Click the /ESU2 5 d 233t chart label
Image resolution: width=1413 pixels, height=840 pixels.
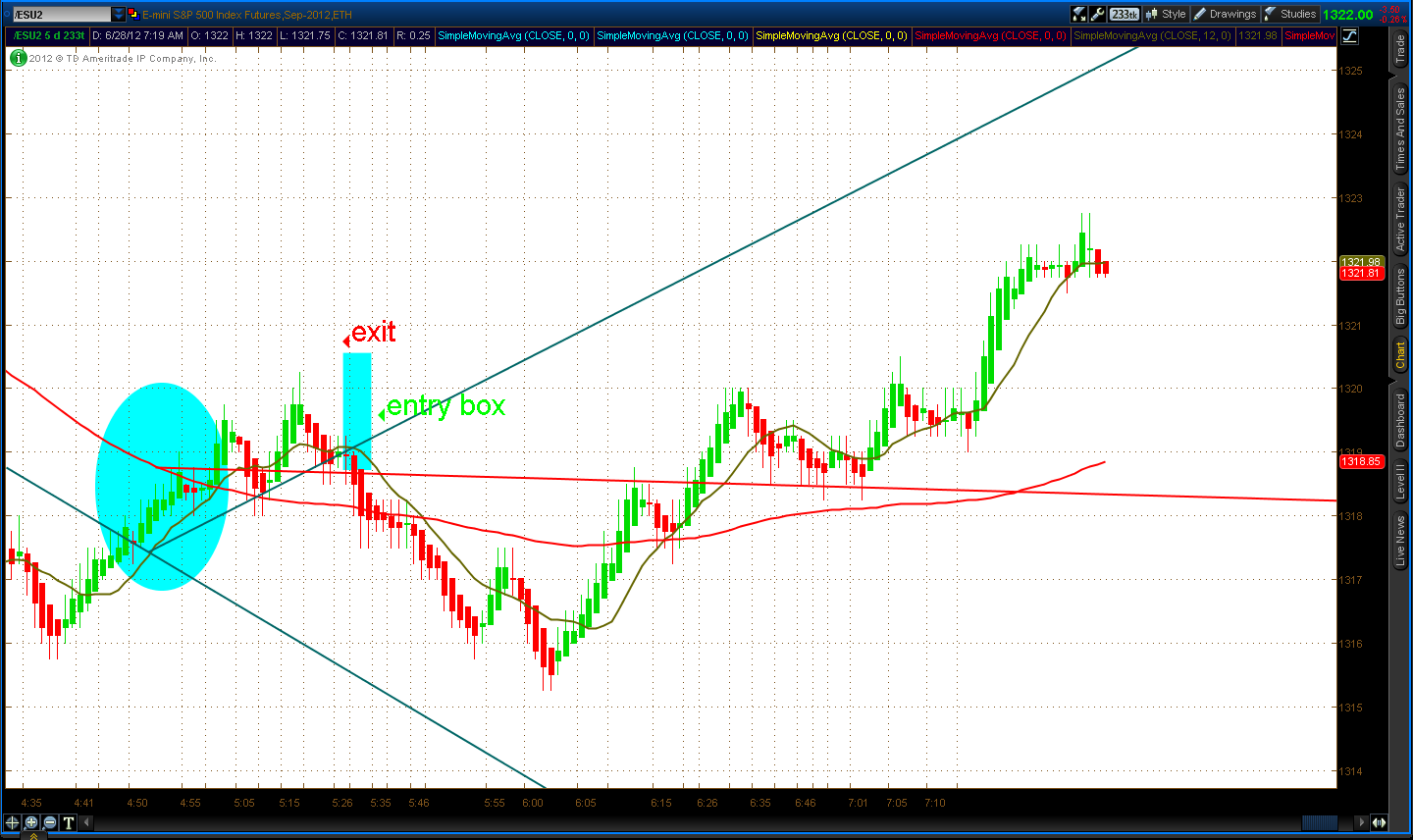[x=48, y=35]
